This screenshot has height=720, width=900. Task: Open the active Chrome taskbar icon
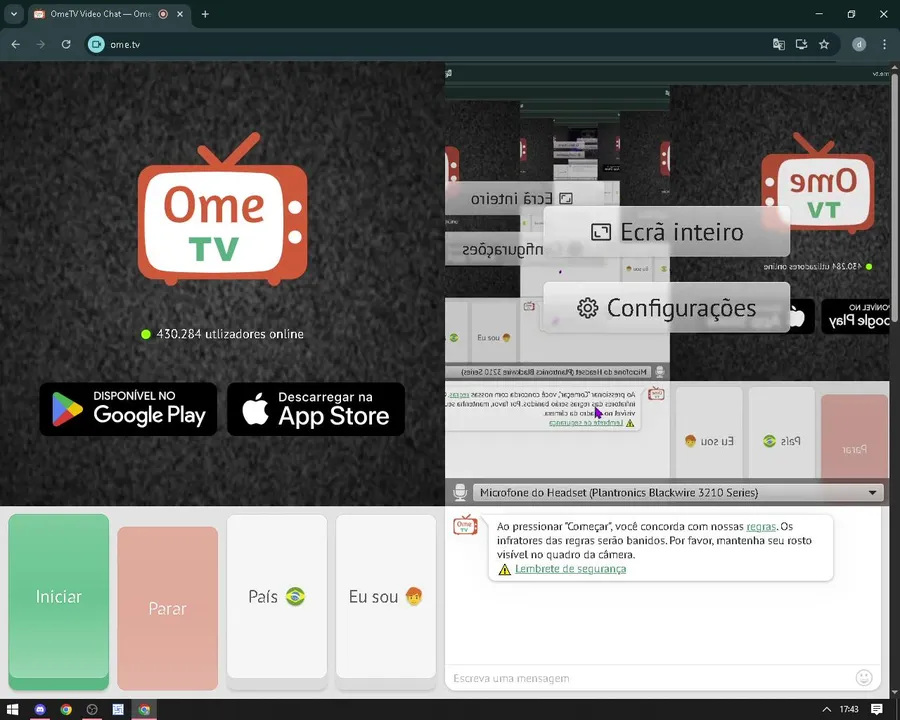coord(144,709)
